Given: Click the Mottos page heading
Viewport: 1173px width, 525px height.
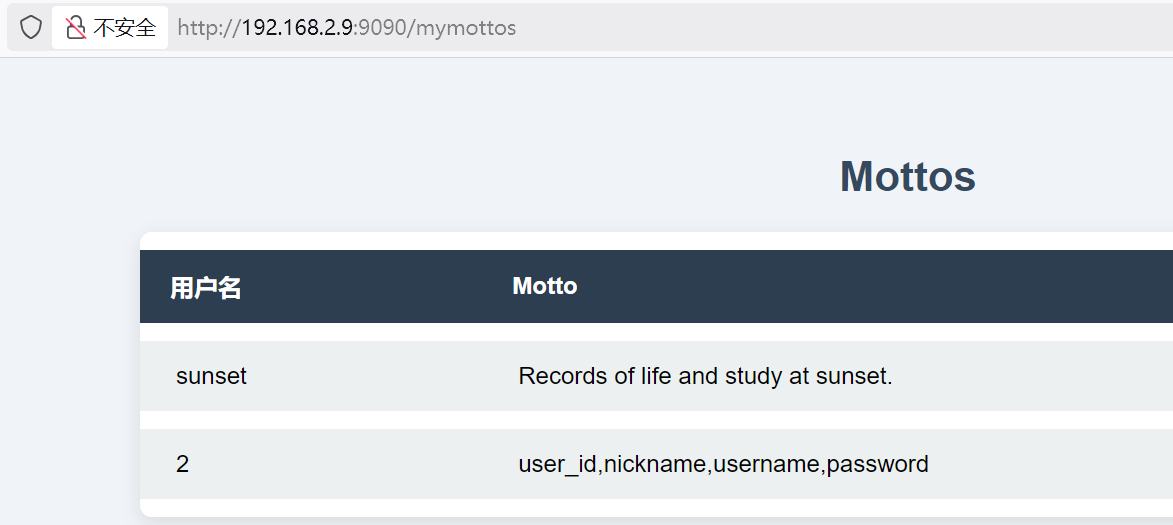Looking at the screenshot, I should [907, 177].
